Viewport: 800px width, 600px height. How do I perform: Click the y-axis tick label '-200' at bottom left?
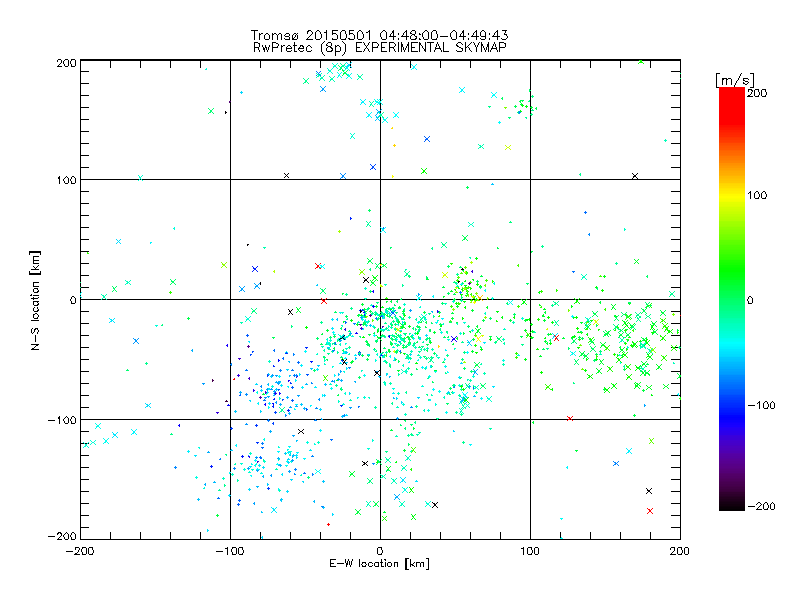(x=62, y=536)
